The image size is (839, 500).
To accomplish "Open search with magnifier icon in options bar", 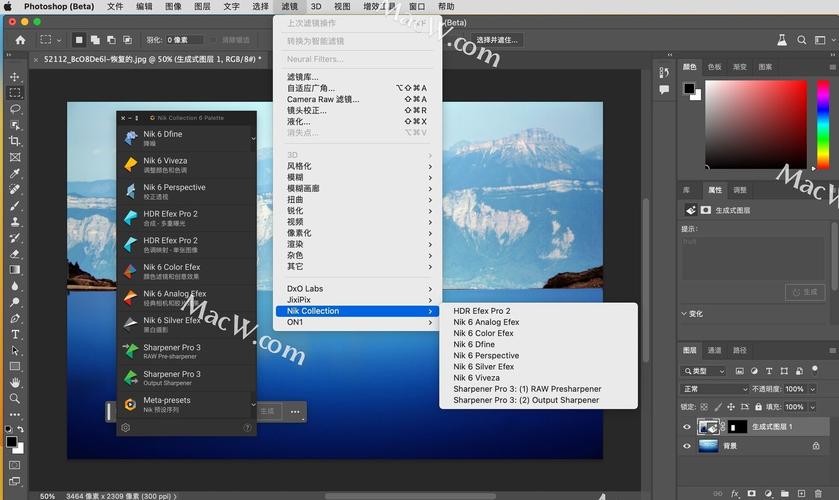I will click(x=801, y=40).
